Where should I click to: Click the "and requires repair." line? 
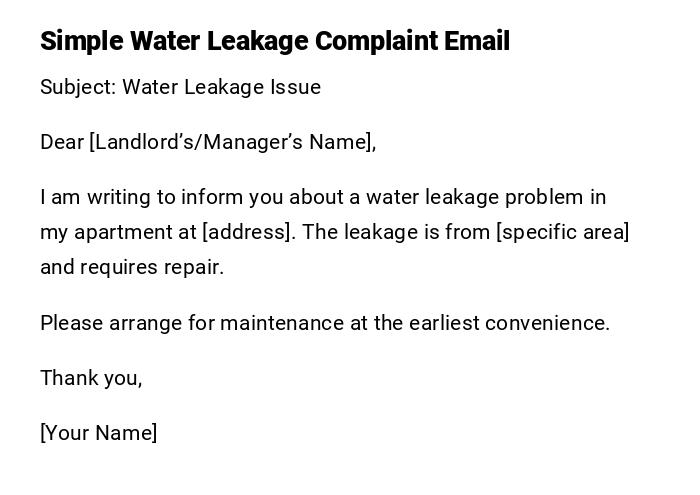tap(132, 267)
